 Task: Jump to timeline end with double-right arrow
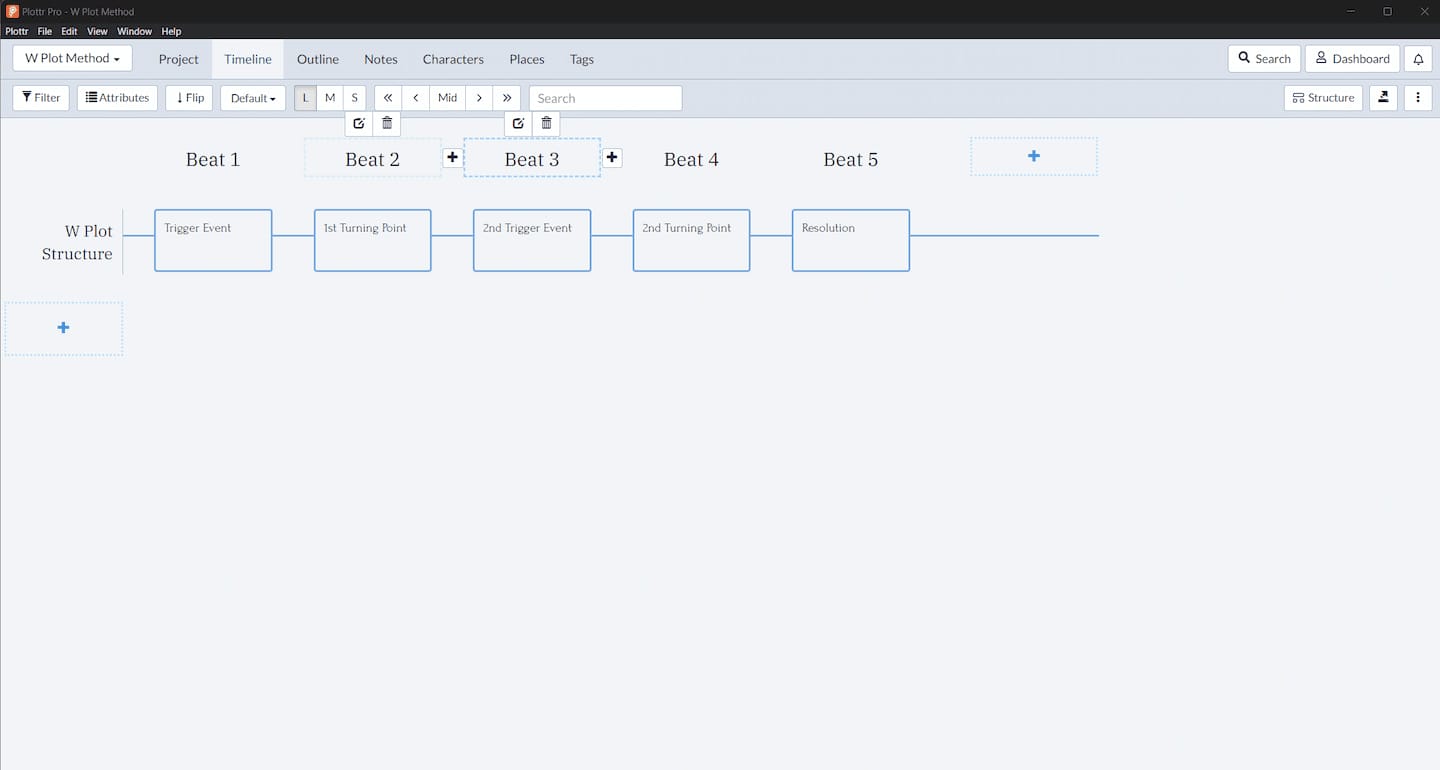507,98
